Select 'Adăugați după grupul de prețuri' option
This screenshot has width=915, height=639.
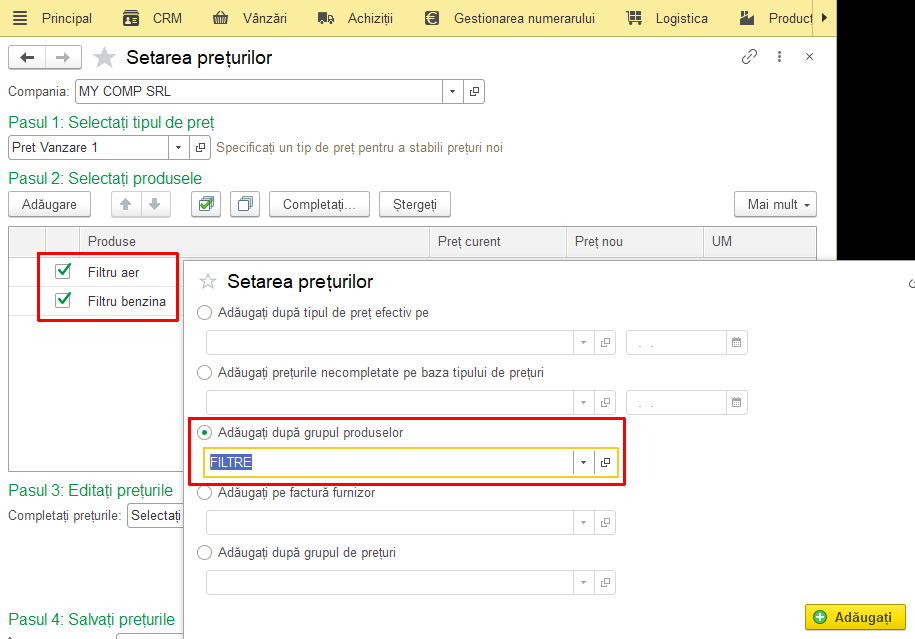[x=204, y=553]
